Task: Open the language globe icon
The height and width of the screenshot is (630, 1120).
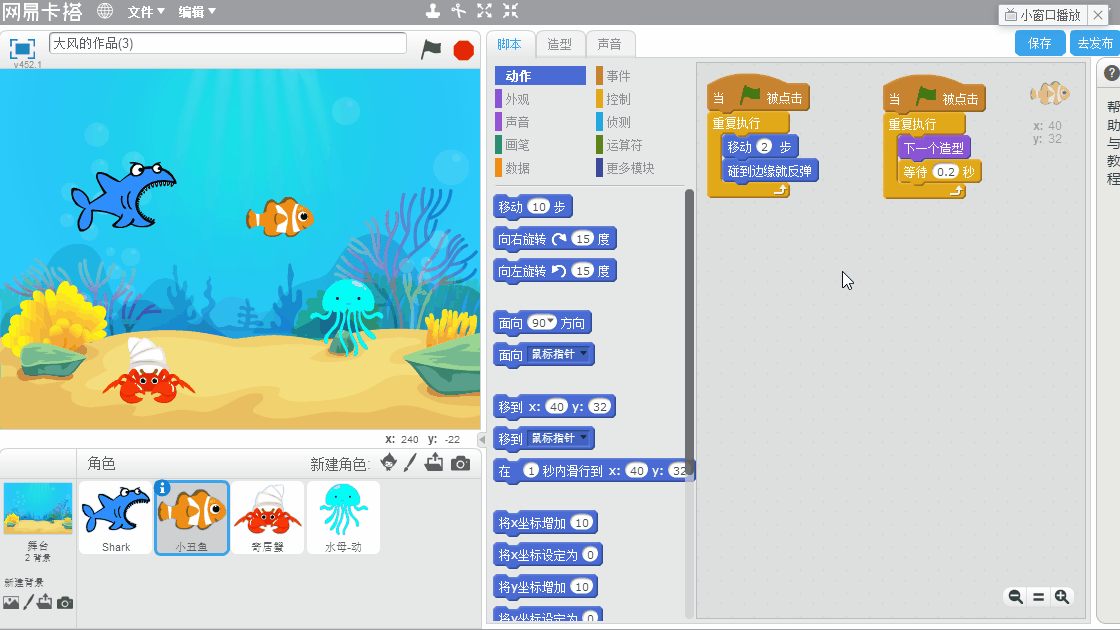Action: click(105, 11)
